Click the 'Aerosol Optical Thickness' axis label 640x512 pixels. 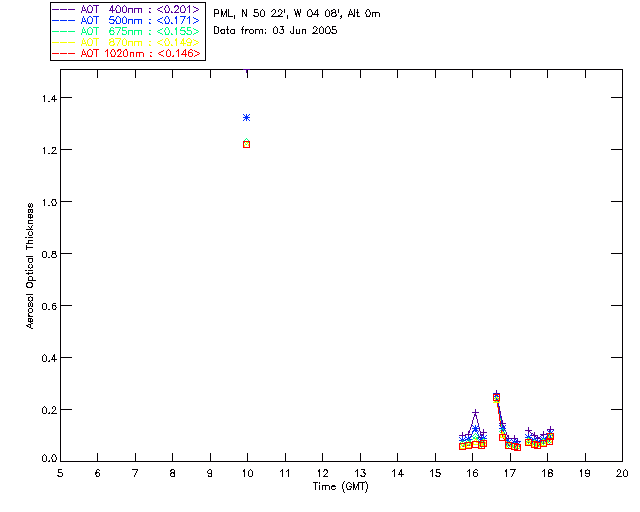point(30,265)
